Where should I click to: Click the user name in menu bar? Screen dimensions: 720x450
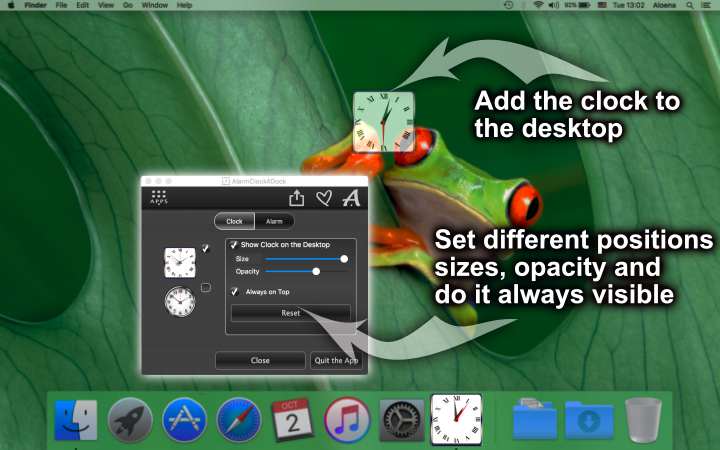click(x=664, y=5)
